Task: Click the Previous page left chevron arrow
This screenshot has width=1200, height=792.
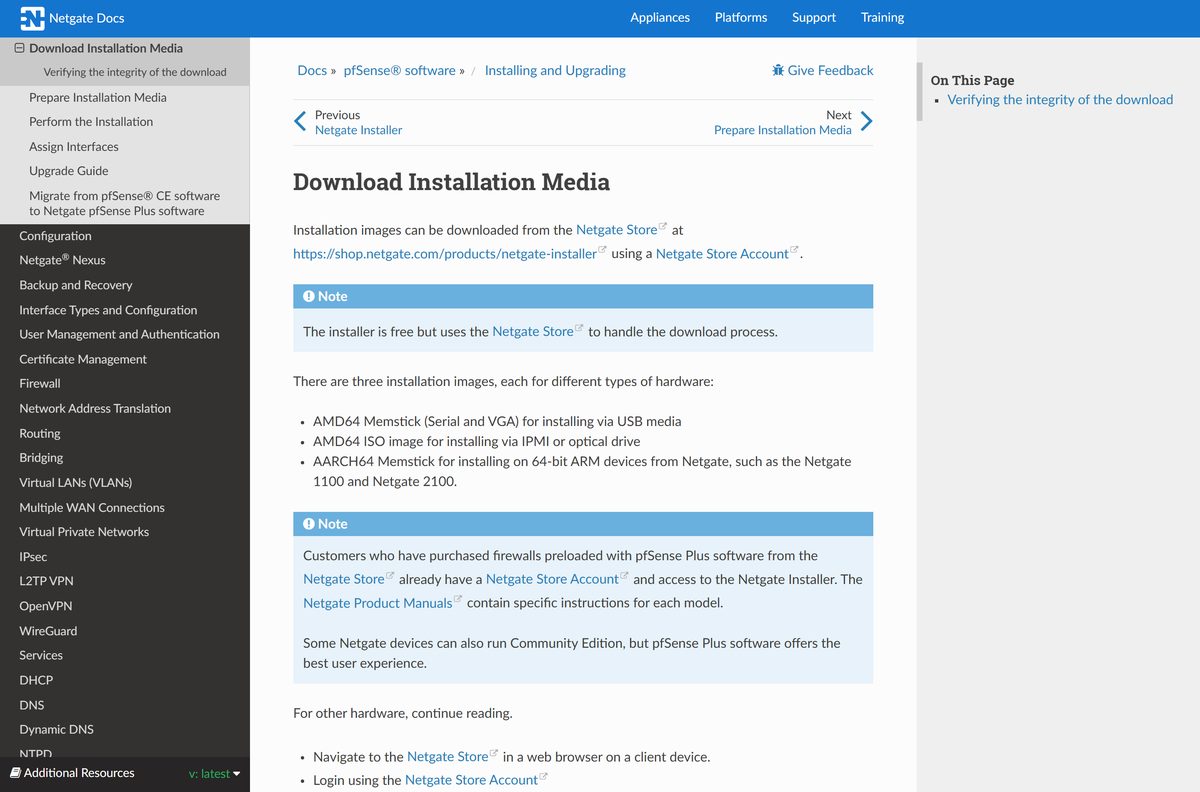Action: point(300,122)
